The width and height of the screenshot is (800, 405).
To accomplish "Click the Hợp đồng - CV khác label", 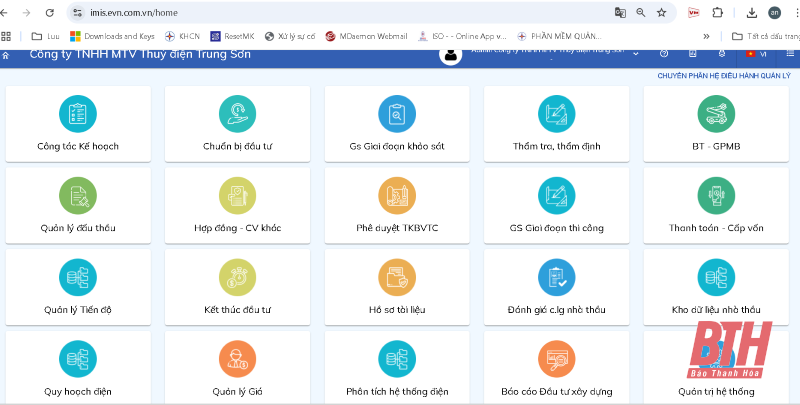I will coord(238,228).
